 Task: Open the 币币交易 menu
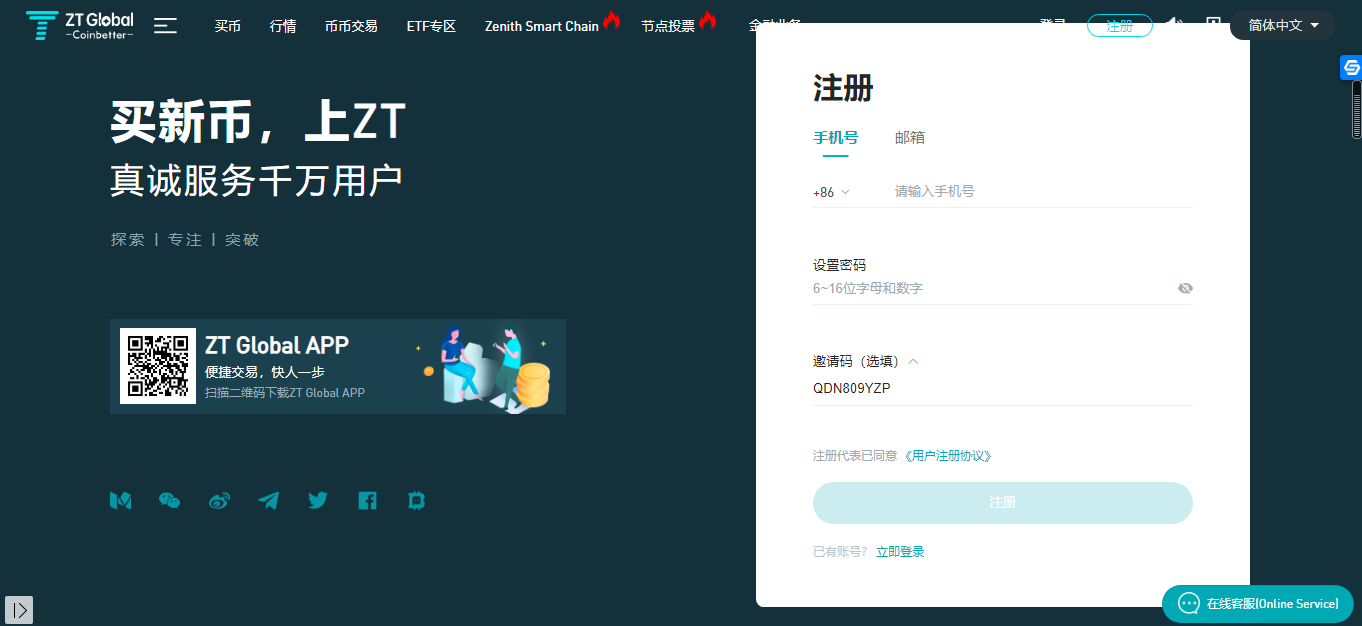tap(351, 26)
